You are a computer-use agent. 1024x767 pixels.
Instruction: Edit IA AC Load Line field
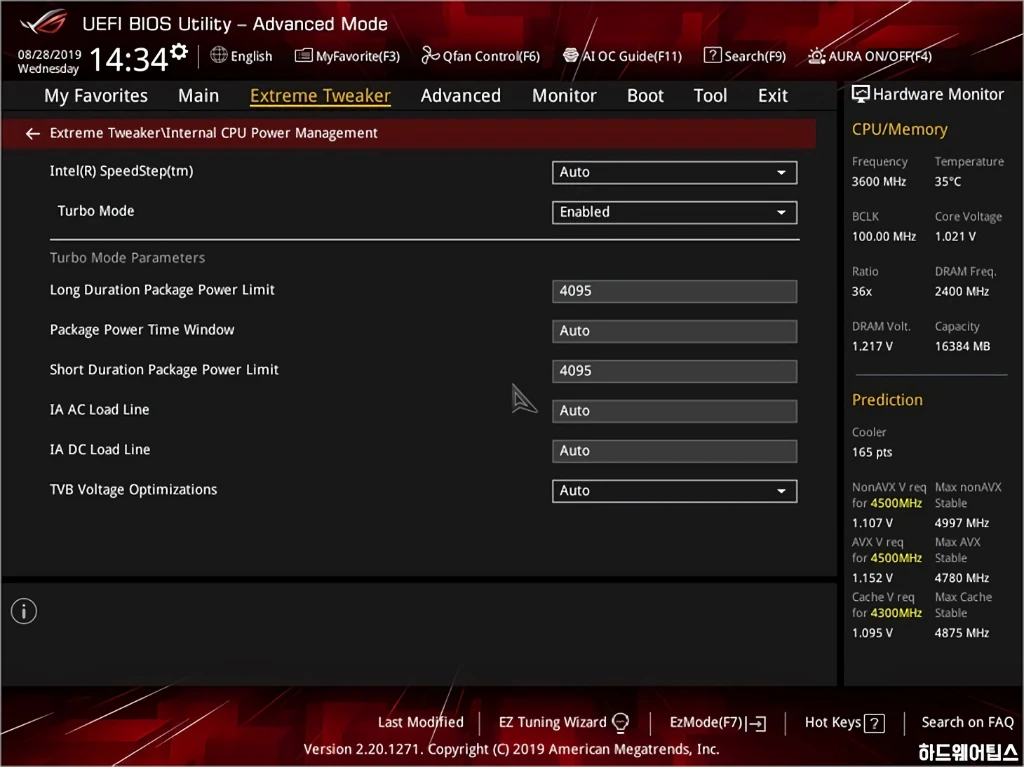coord(674,411)
